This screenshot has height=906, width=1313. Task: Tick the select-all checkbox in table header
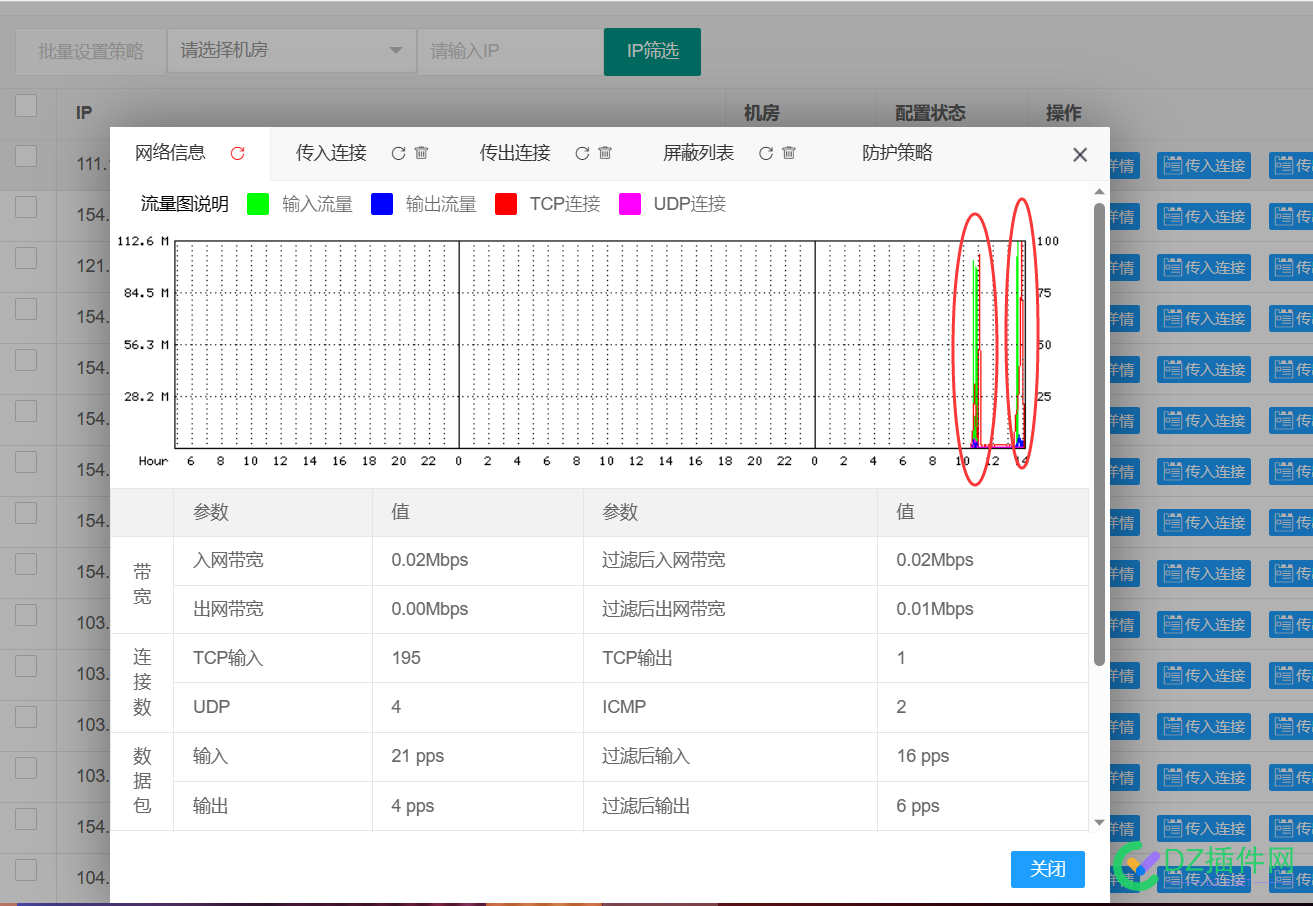(26, 105)
